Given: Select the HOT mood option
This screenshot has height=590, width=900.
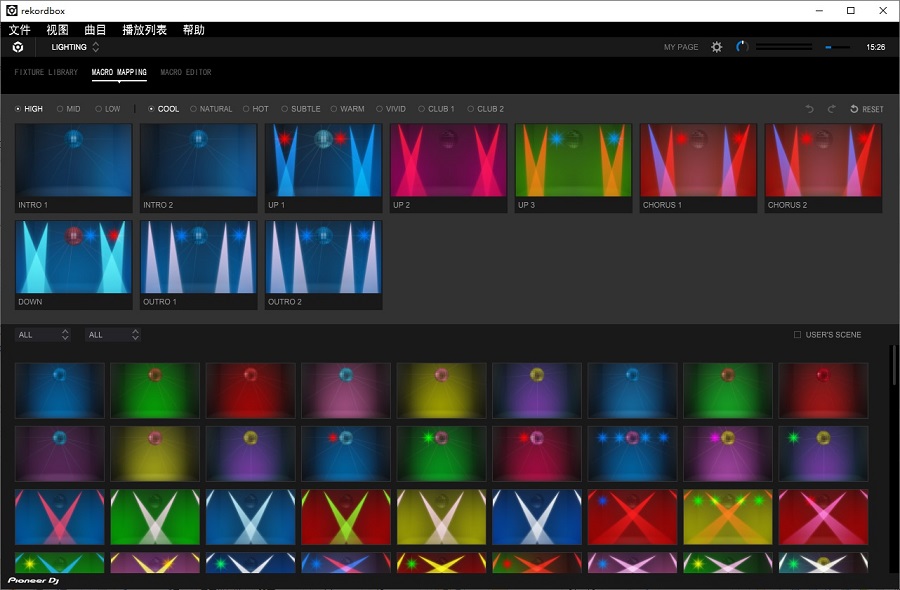Looking at the screenshot, I should (255, 109).
